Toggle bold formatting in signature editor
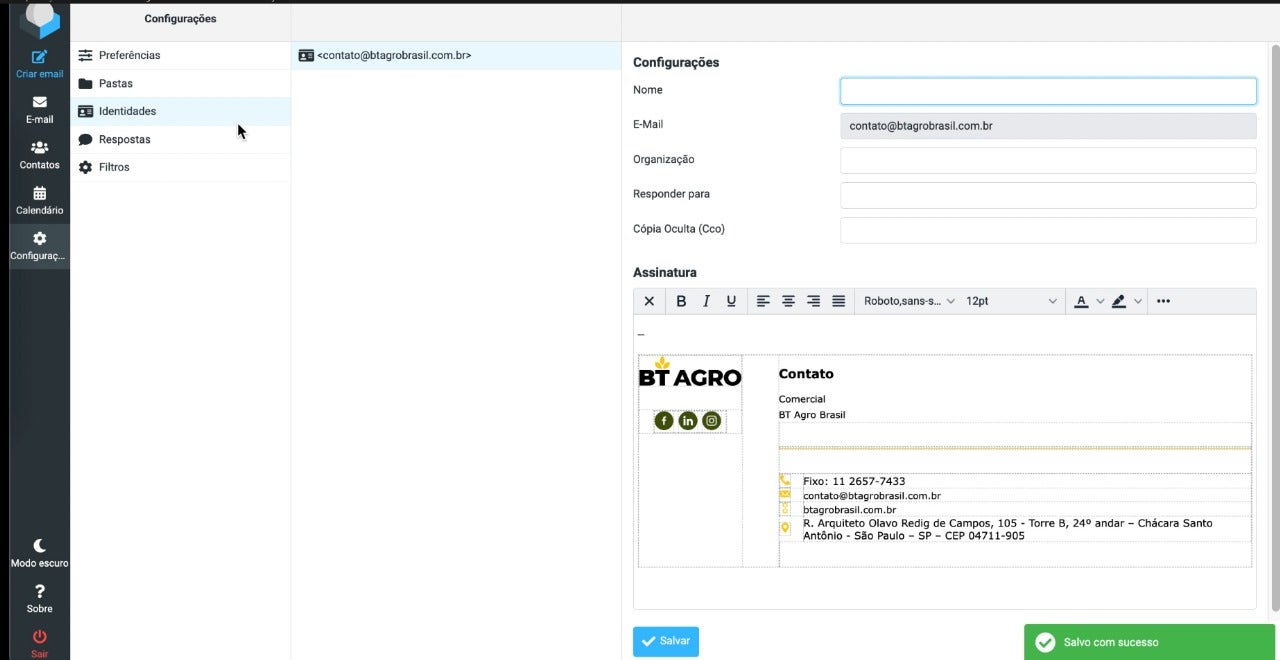Image resolution: width=1280 pixels, height=660 pixels. [x=681, y=301]
